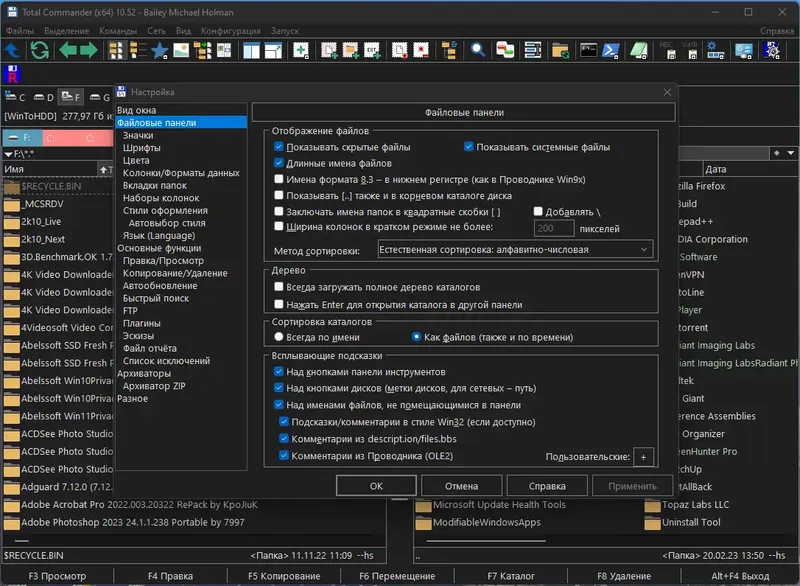Click the blue star favorites icon
The width and height of the screenshot is (800, 586).
pyautogui.click(x=160, y=50)
